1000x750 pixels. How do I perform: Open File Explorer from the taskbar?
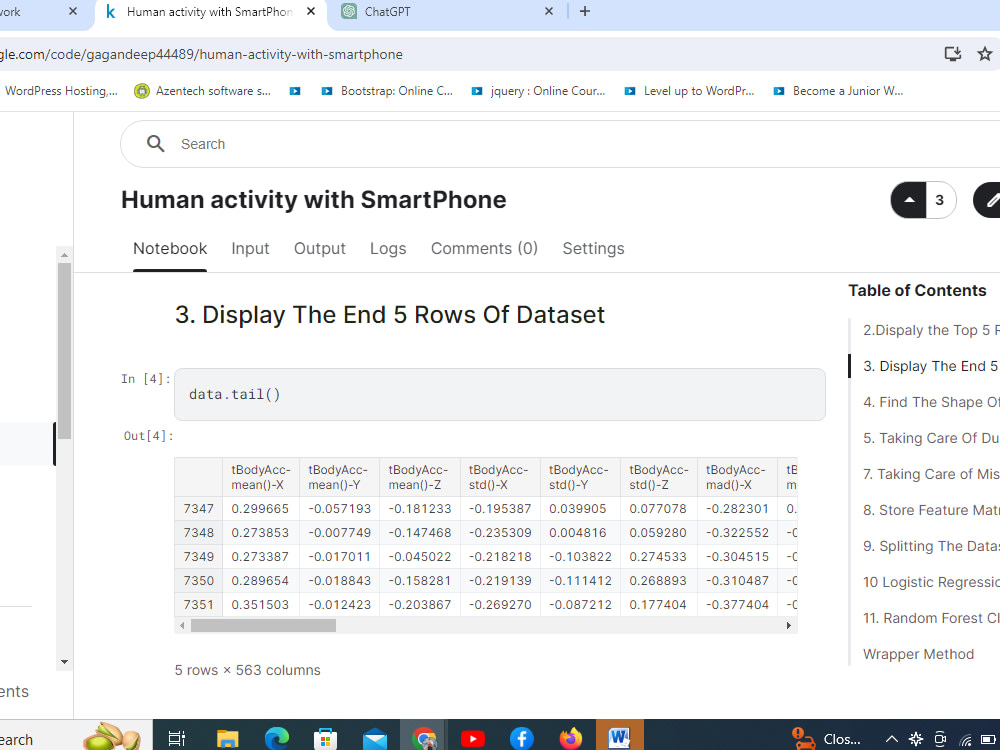pos(228,739)
